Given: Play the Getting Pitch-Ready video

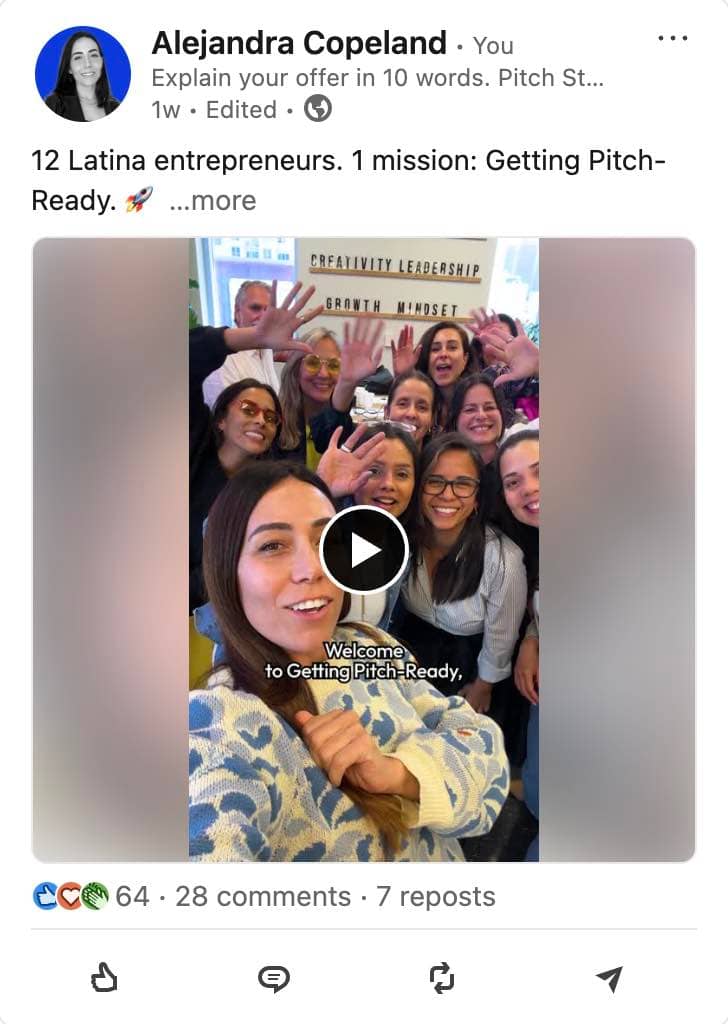Looking at the screenshot, I should [364, 550].
